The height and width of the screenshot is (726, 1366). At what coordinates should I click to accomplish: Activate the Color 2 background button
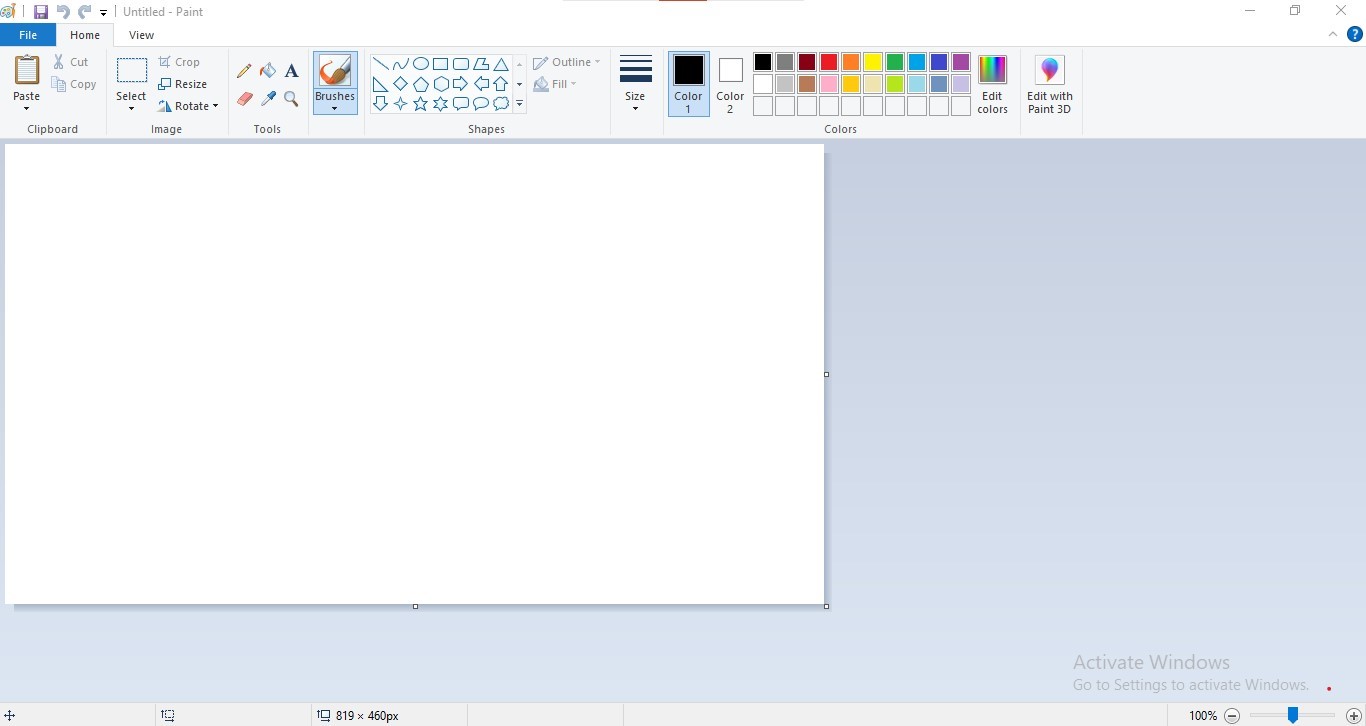pyautogui.click(x=730, y=83)
